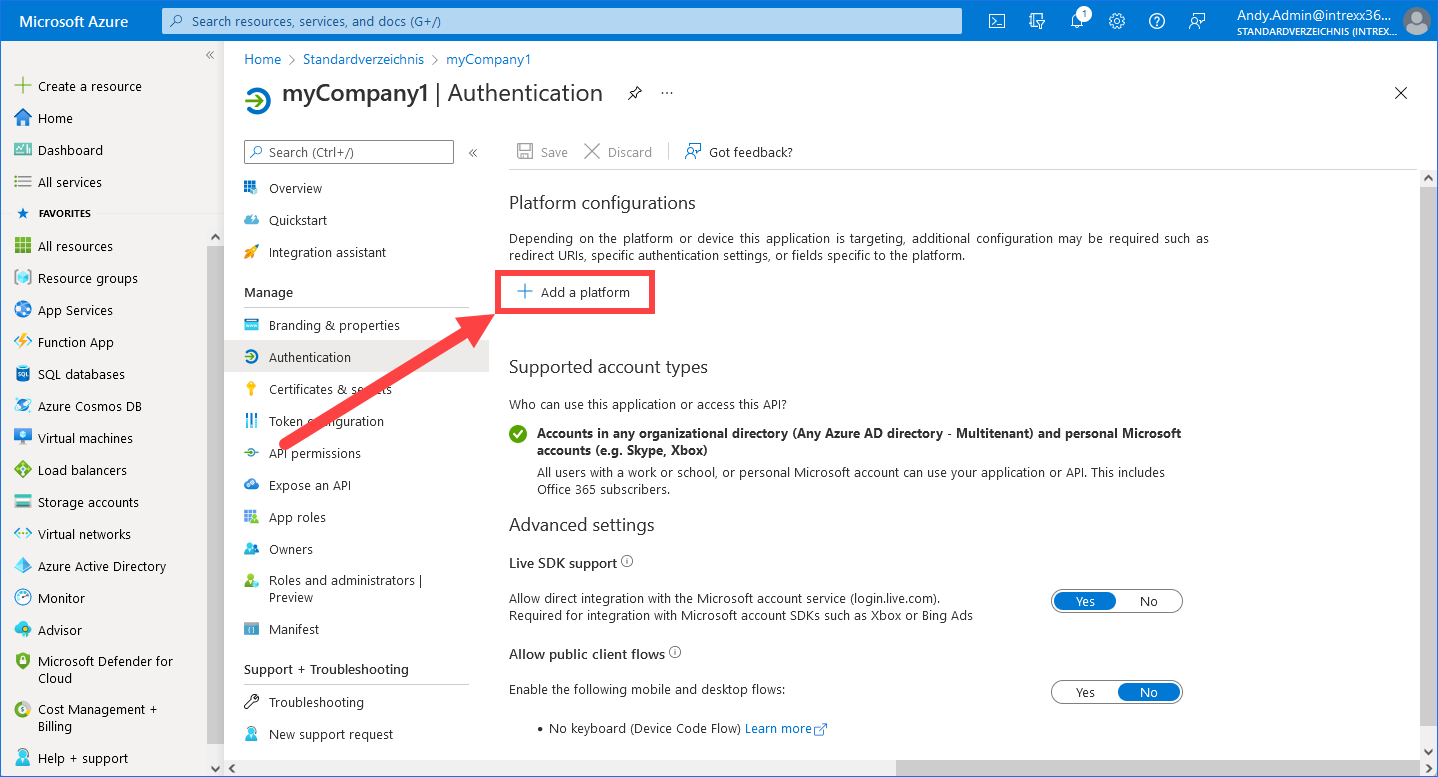Collapse the resource menu with chevrons
1438x777 pixels.
pyautogui.click(x=473, y=152)
